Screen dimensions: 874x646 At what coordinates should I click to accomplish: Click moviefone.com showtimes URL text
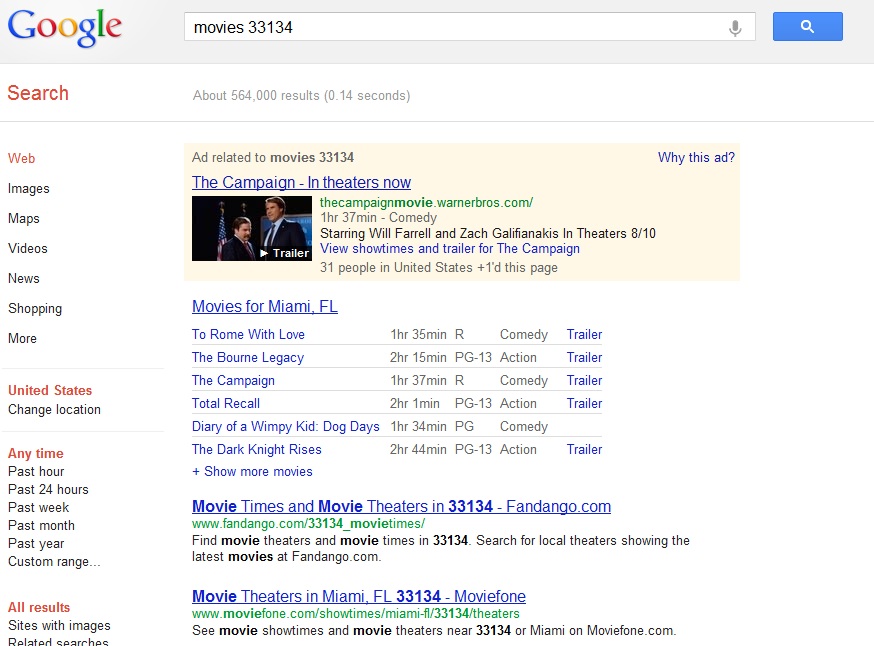coord(356,614)
